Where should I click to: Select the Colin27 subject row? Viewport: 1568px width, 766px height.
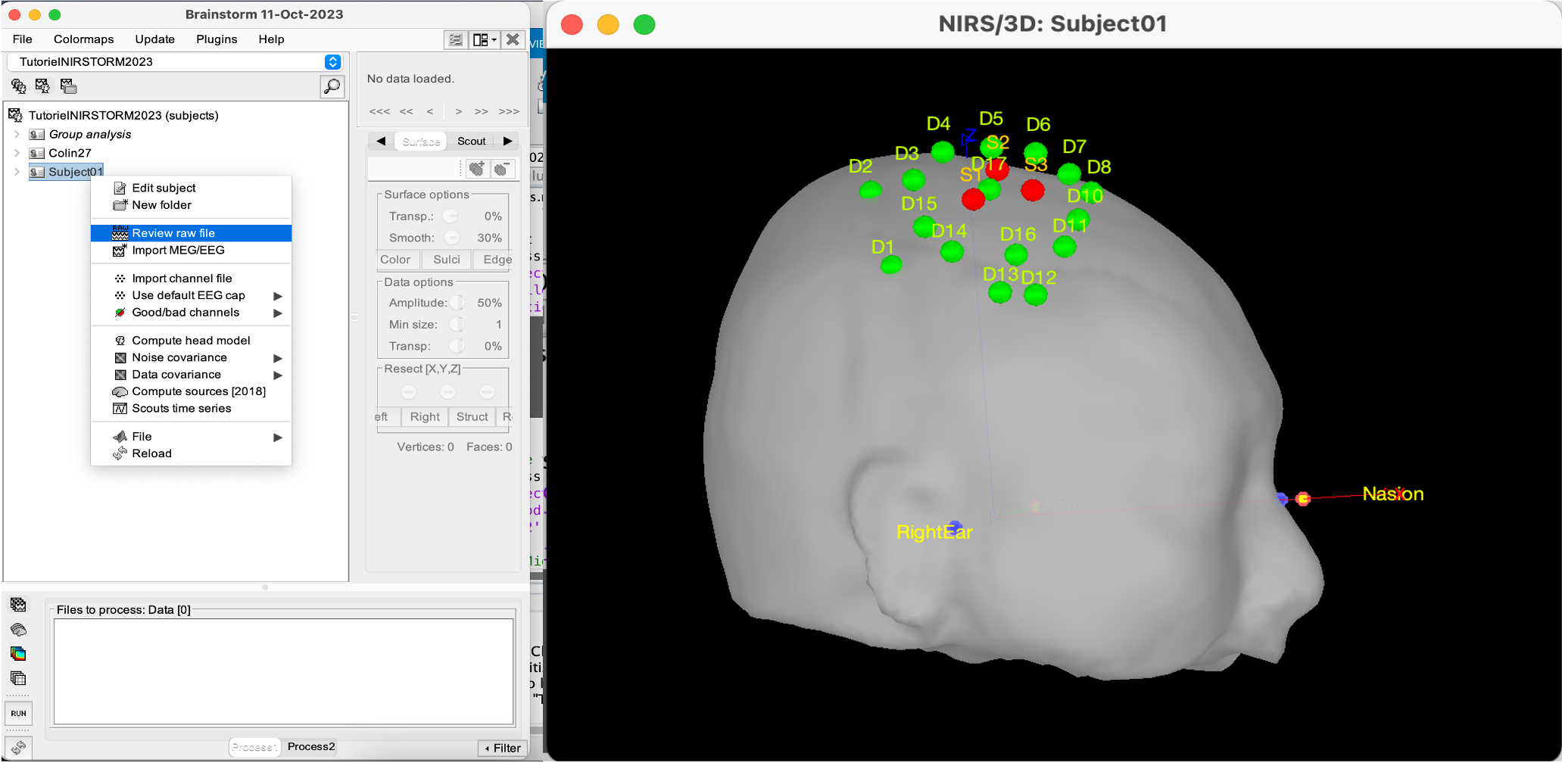[x=70, y=153]
